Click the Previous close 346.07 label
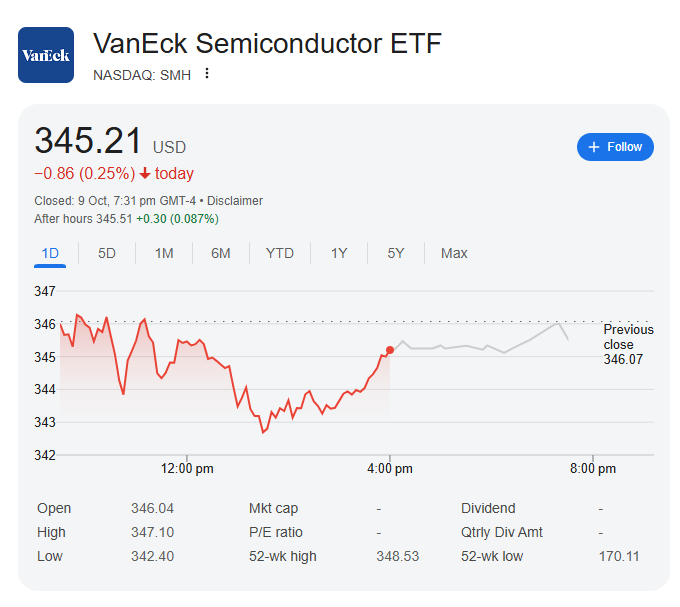Screen dimensions: 680x607 pyautogui.click(x=628, y=344)
